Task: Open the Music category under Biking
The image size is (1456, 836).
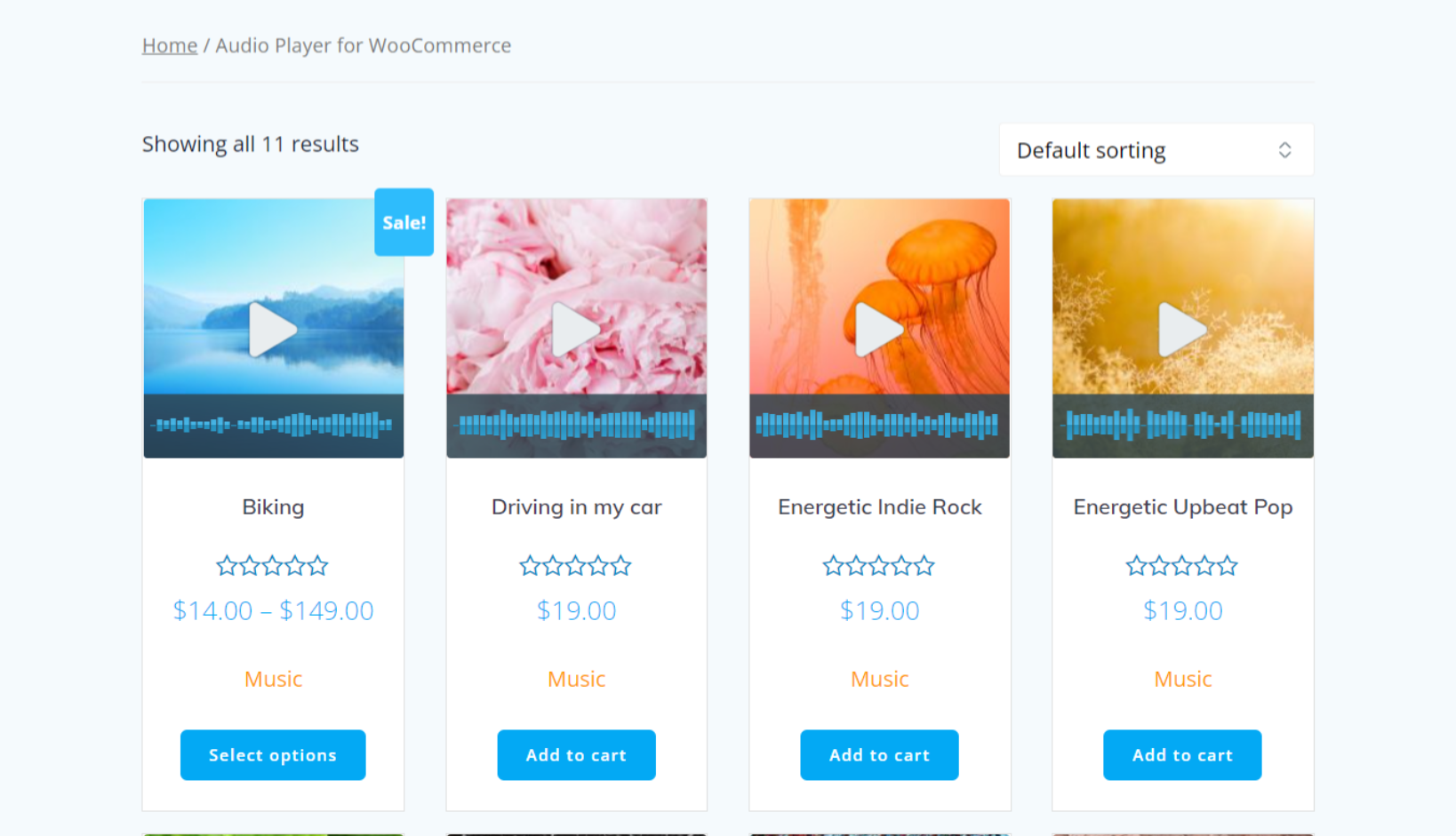Action: click(x=273, y=679)
